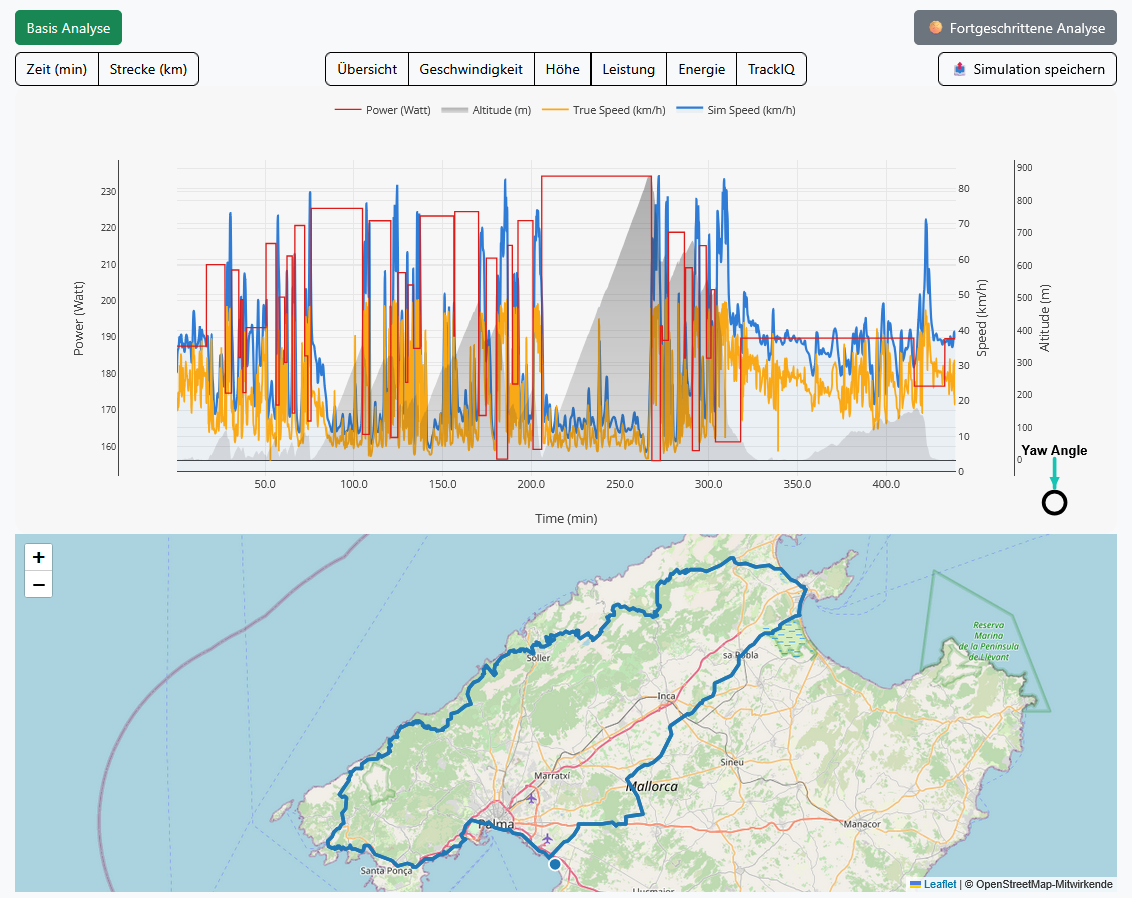The image size is (1132, 898).
Task: Open the TrackIQ tab
Action: (x=771, y=69)
